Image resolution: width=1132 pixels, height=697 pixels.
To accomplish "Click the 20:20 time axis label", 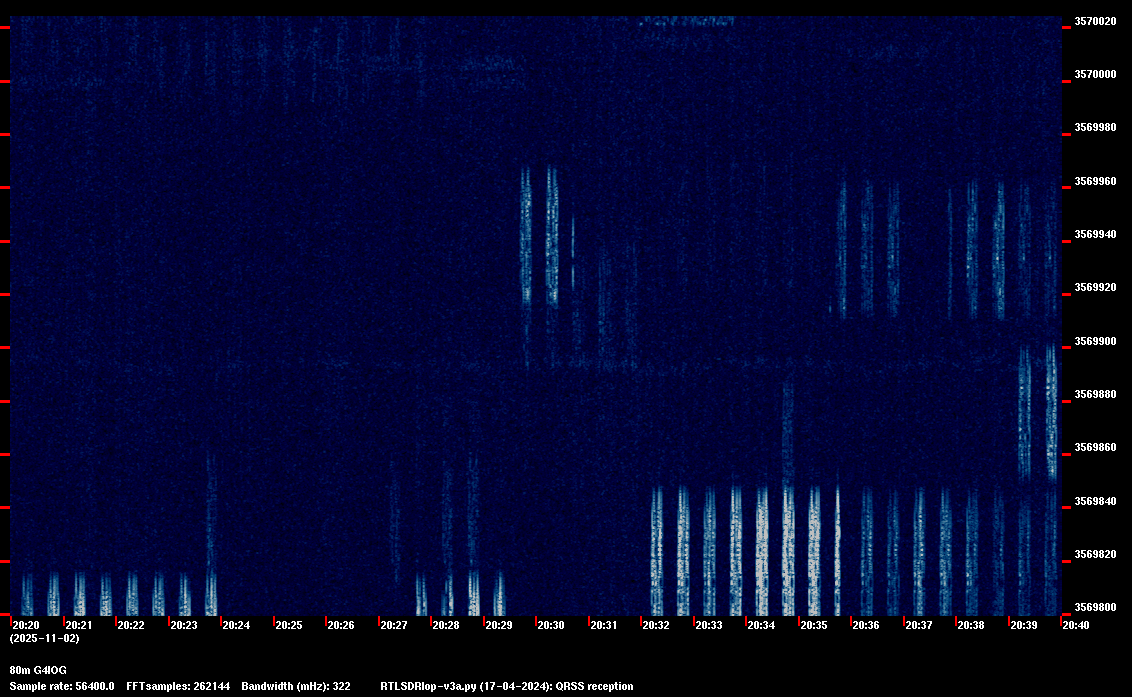I will click(x=26, y=625).
